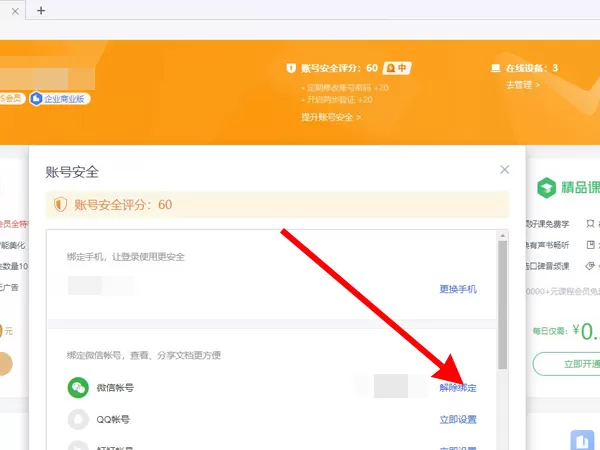Click 账号安全评分: 60 text in dialog
This screenshot has height=450, width=600.
coord(123,205)
